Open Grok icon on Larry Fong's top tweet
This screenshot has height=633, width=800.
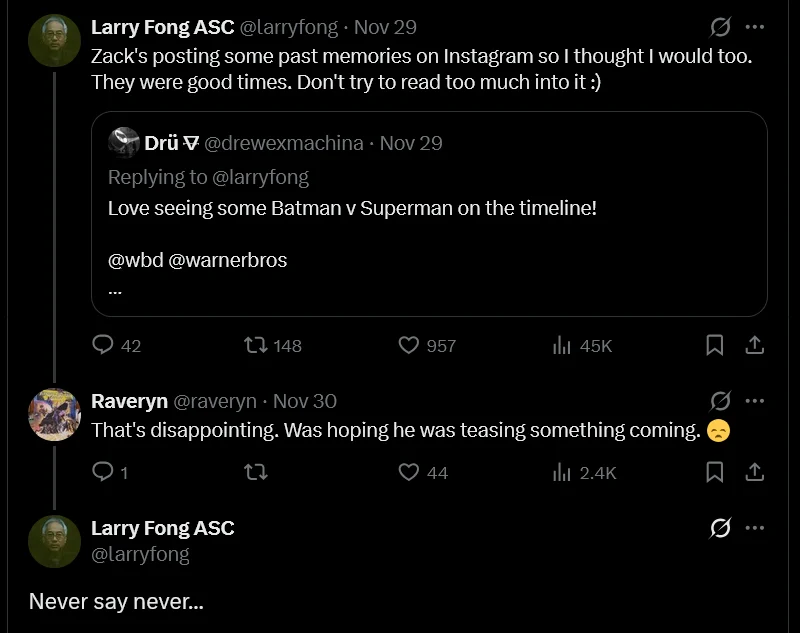pyautogui.click(x=720, y=27)
